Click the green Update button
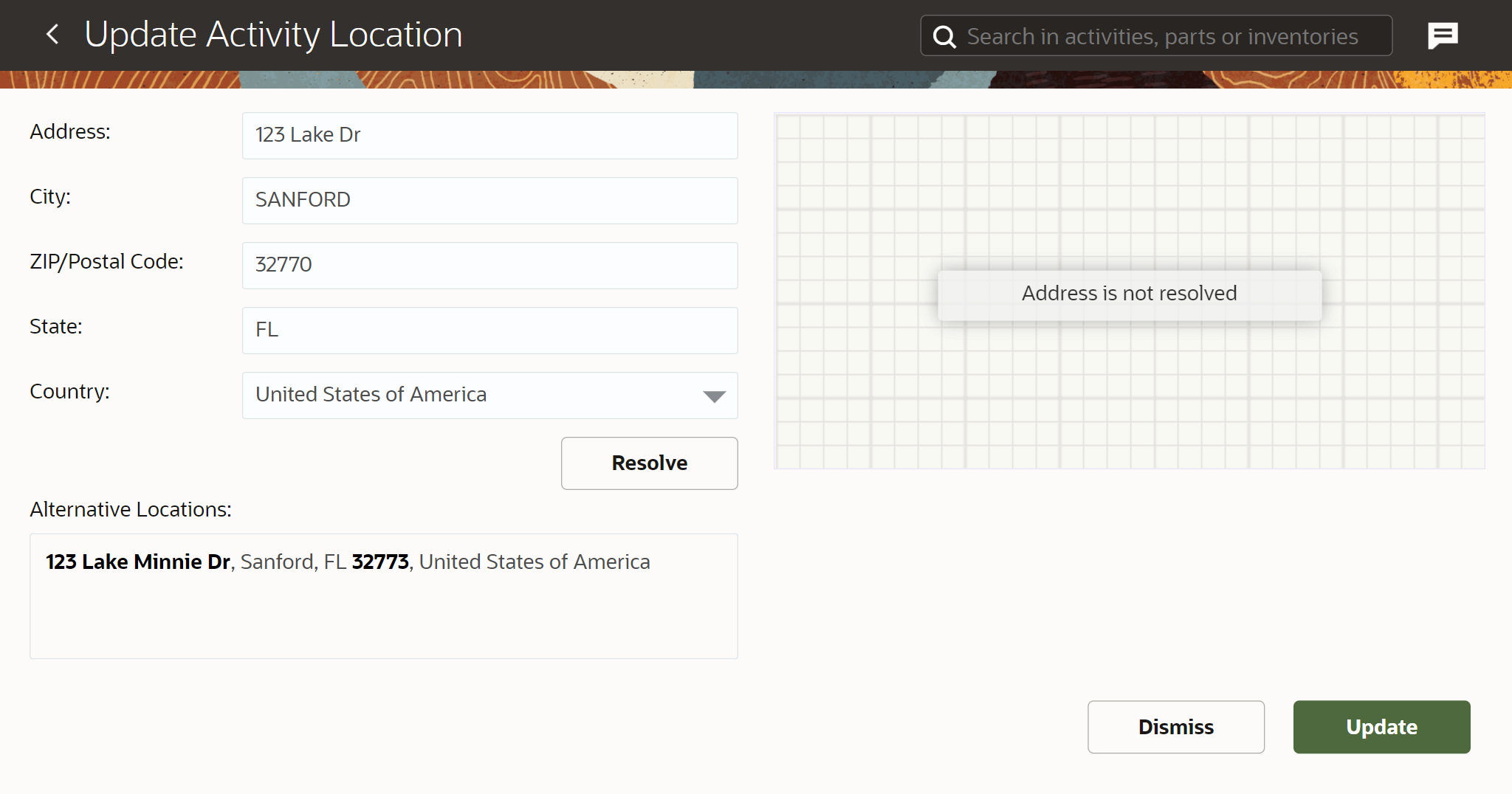This screenshot has width=1512, height=794. point(1381,727)
